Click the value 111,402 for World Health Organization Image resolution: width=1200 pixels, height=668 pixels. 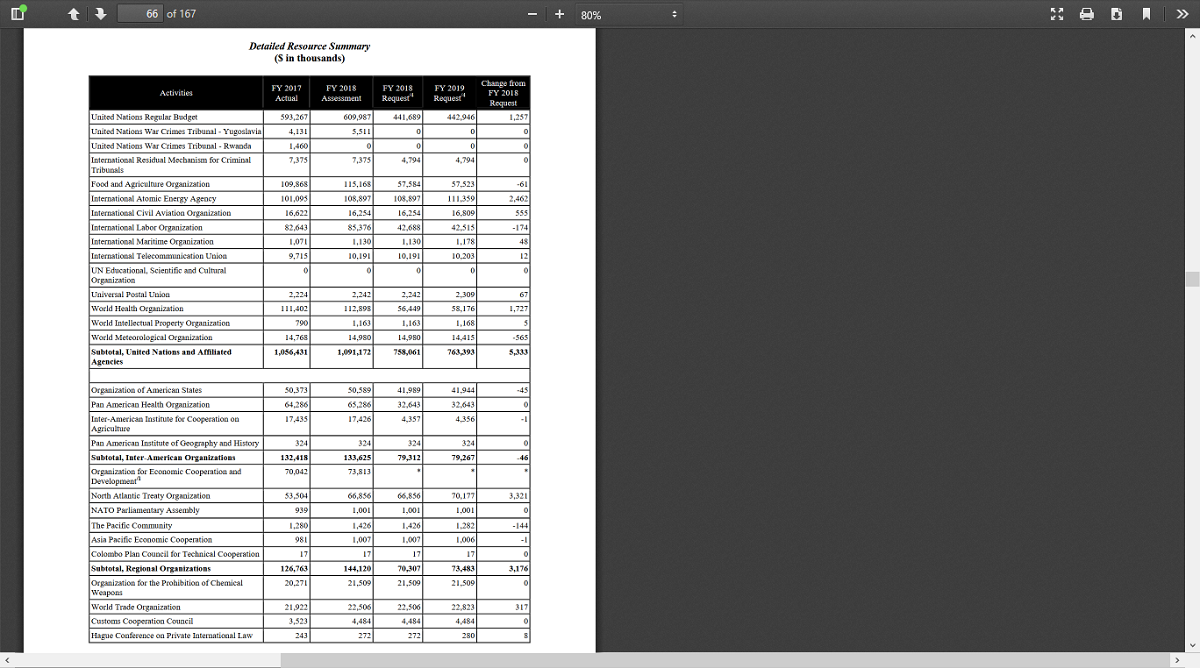coord(296,309)
